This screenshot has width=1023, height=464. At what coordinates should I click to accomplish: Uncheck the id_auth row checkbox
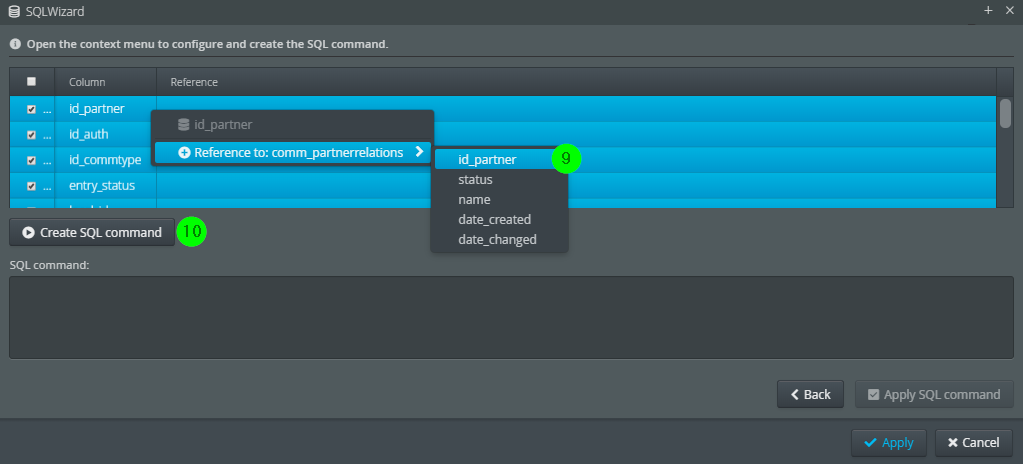(x=31, y=134)
